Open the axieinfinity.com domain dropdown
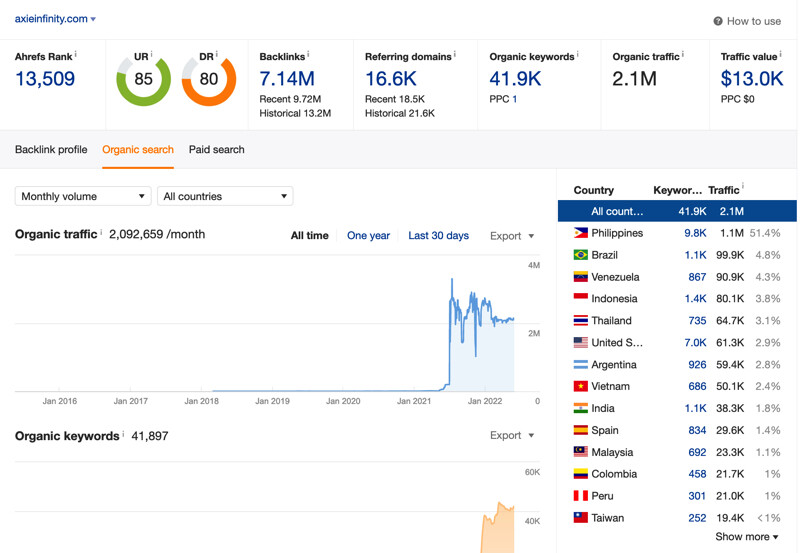The width and height of the screenshot is (800, 553). pos(55,19)
